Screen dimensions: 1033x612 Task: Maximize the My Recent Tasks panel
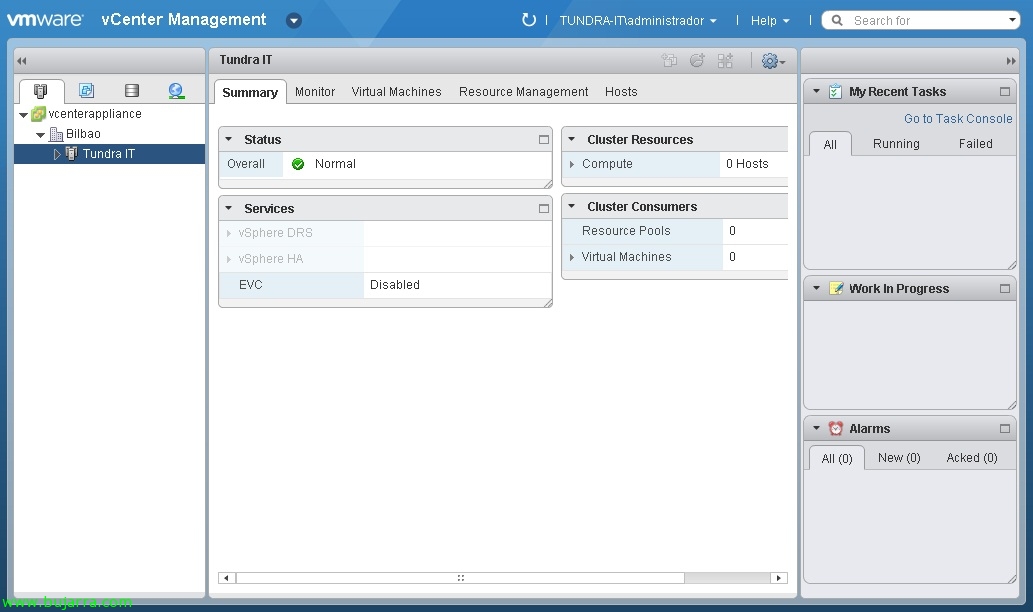tap(1005, 92)
